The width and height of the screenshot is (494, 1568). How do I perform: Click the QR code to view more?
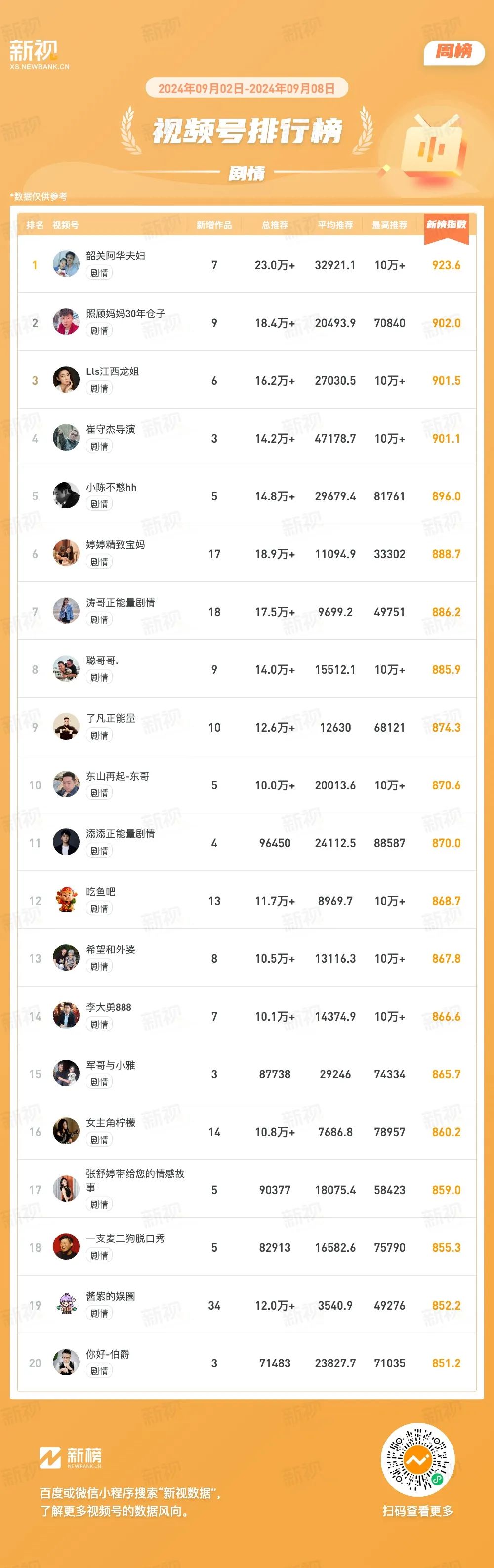coord(418,1460)
